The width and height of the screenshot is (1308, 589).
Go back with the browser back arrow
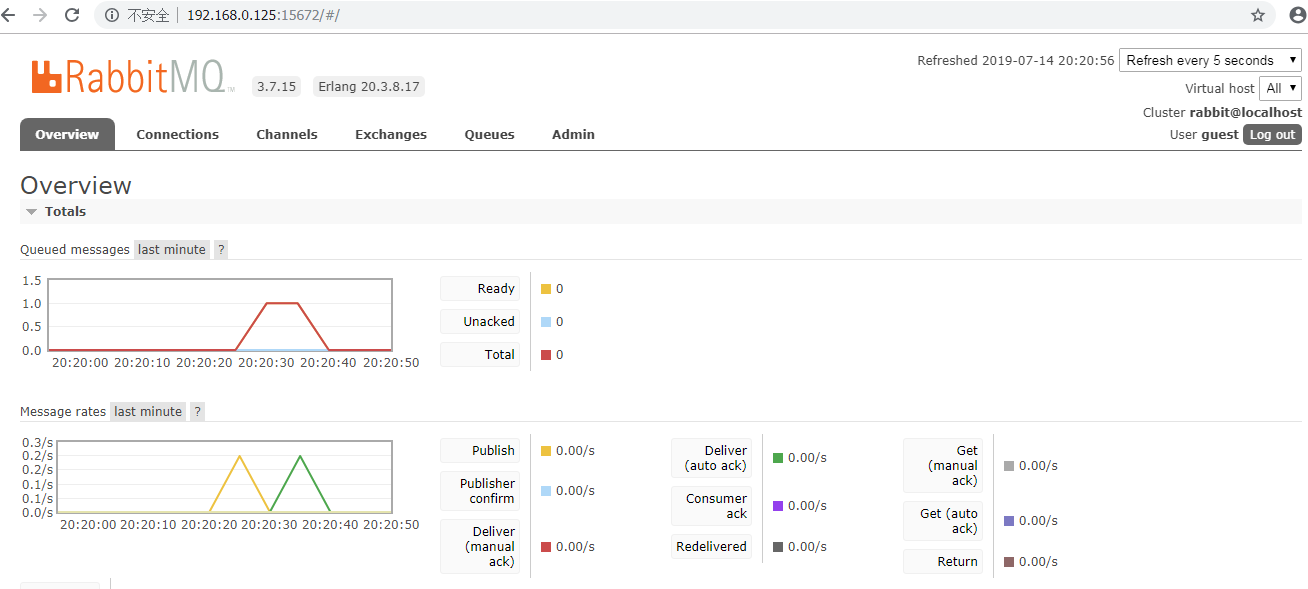(x=9, y=15)
